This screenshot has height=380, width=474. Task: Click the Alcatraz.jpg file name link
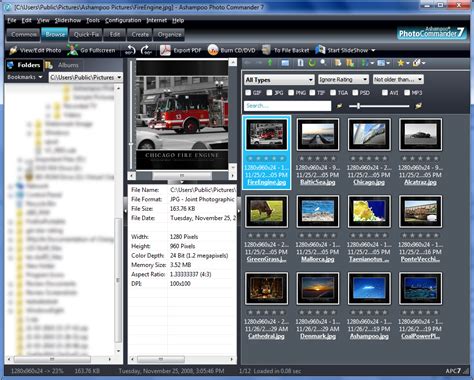pos(420,182)
